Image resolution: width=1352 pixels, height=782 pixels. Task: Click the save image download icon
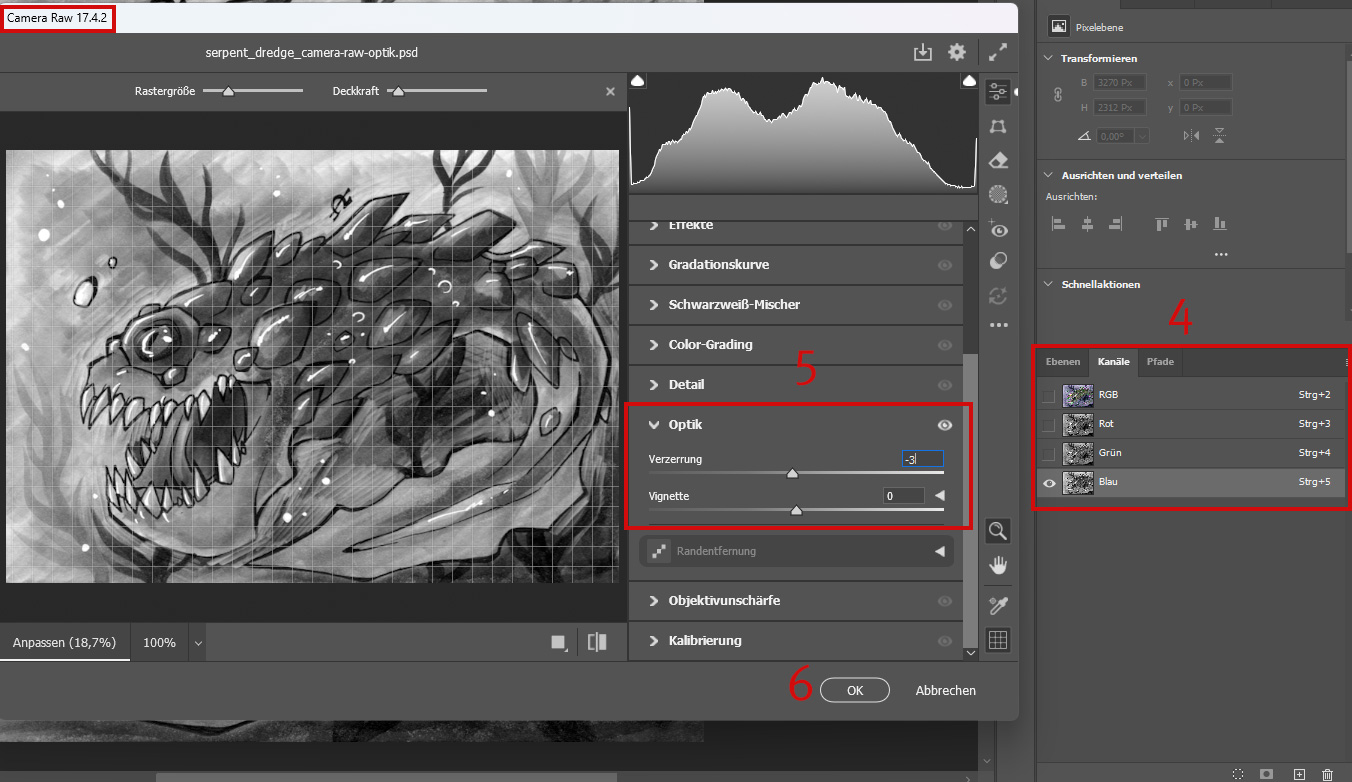[x=923, y=52]
